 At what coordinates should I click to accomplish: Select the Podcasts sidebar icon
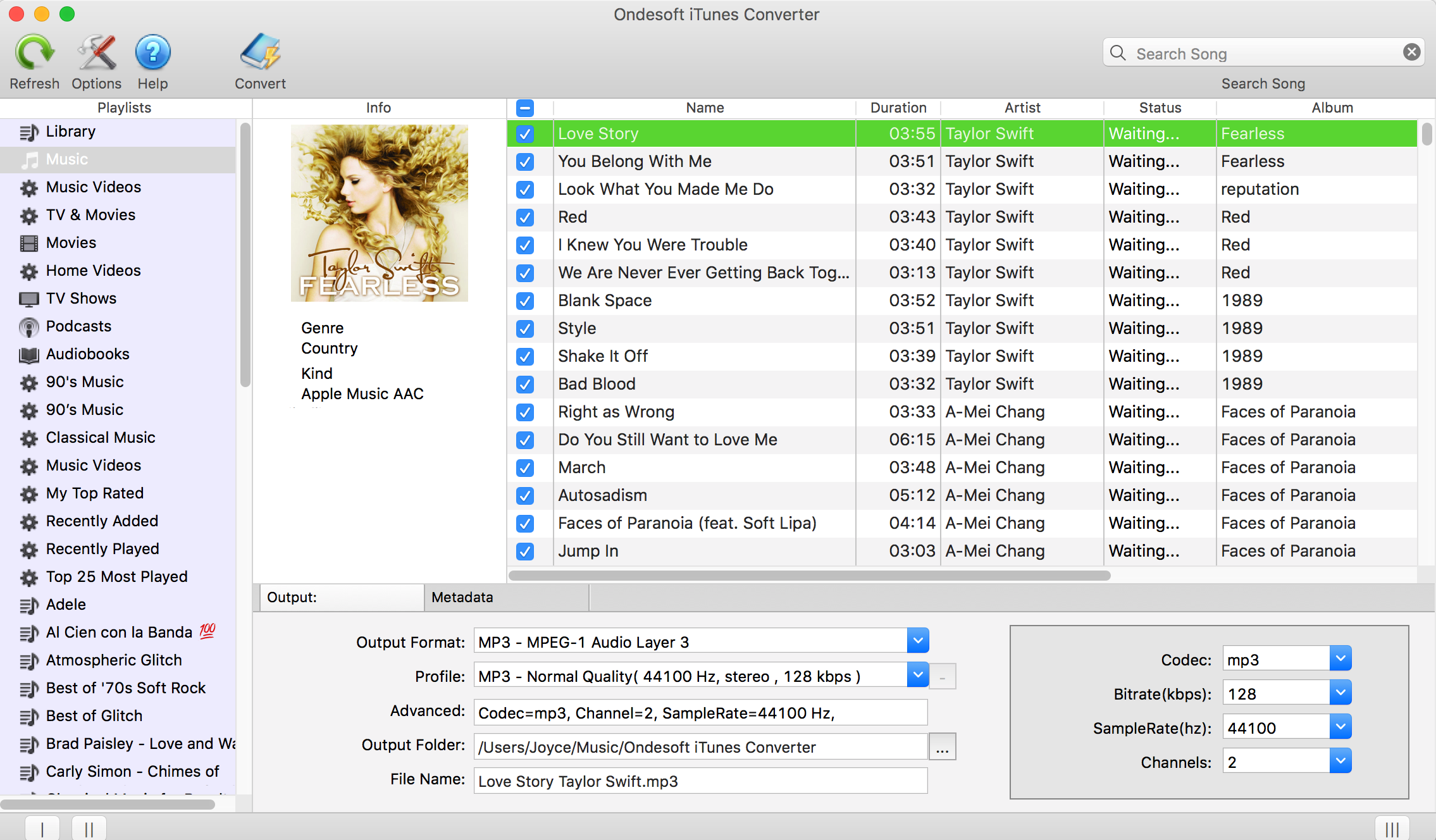(28, 325)
